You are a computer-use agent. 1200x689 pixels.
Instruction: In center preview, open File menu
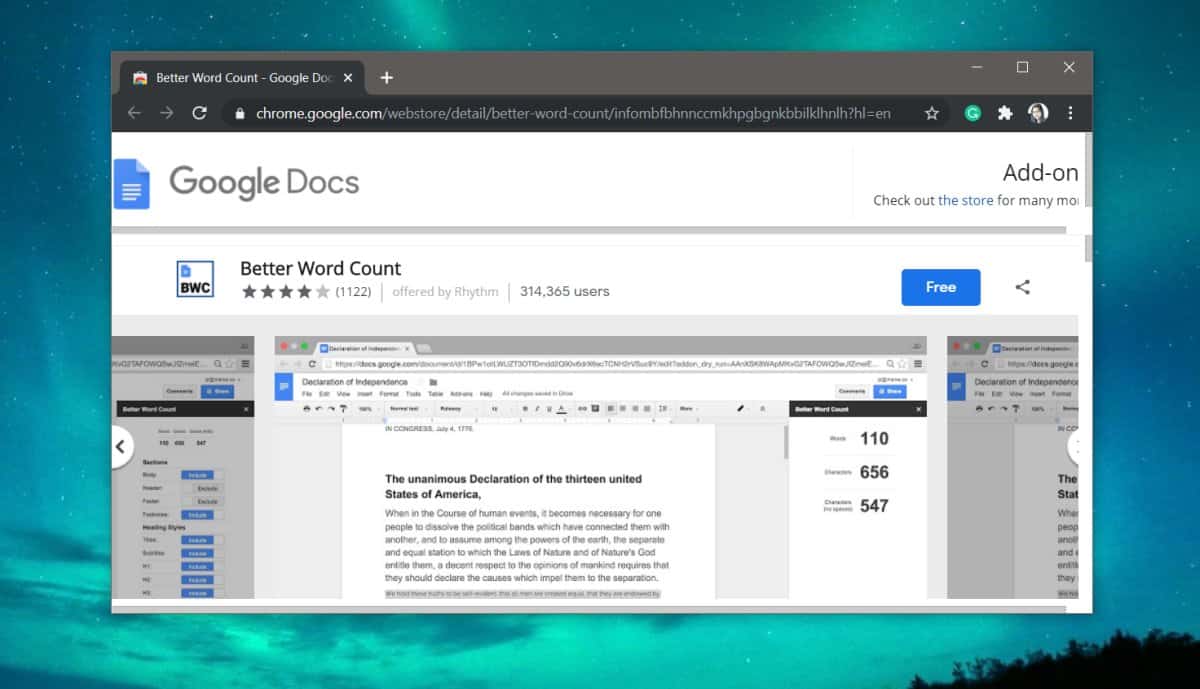pos(307,394)
